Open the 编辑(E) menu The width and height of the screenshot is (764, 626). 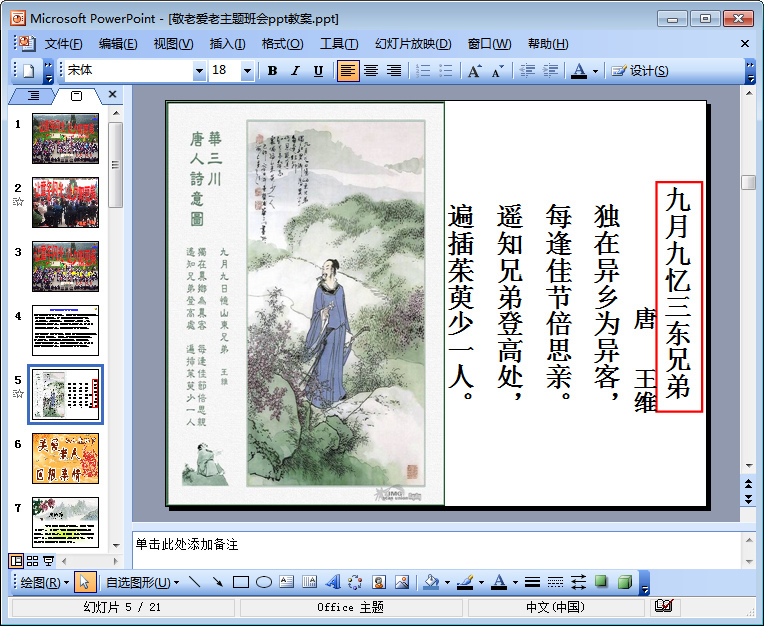118,44
